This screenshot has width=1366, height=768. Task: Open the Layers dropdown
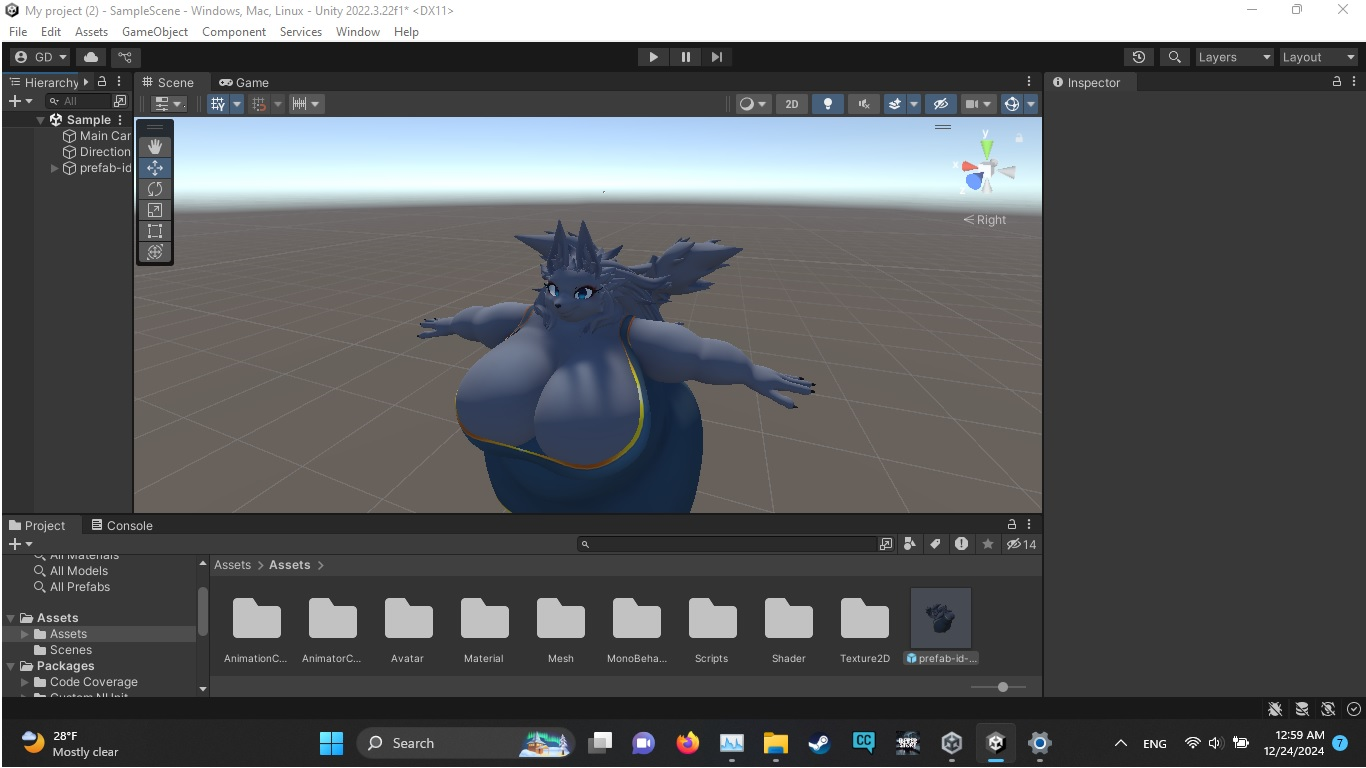(x=1235, y=57)
